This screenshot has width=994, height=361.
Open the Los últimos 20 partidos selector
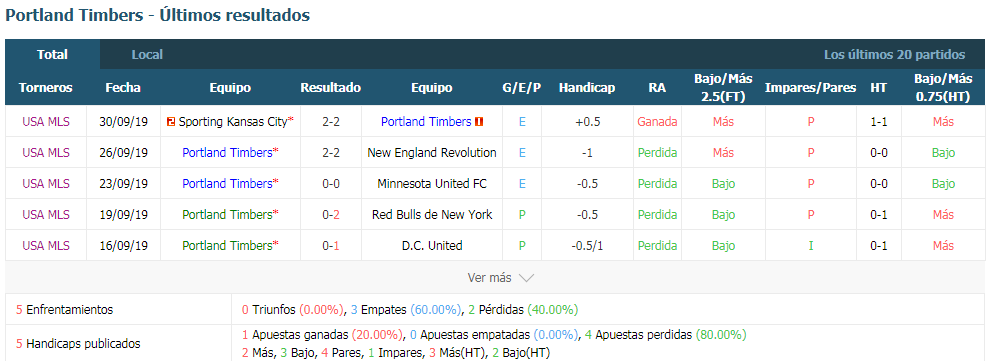(894, 55)
